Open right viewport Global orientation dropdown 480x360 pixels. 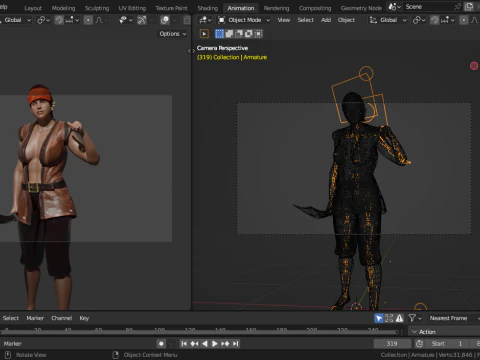tap(388, 20)
